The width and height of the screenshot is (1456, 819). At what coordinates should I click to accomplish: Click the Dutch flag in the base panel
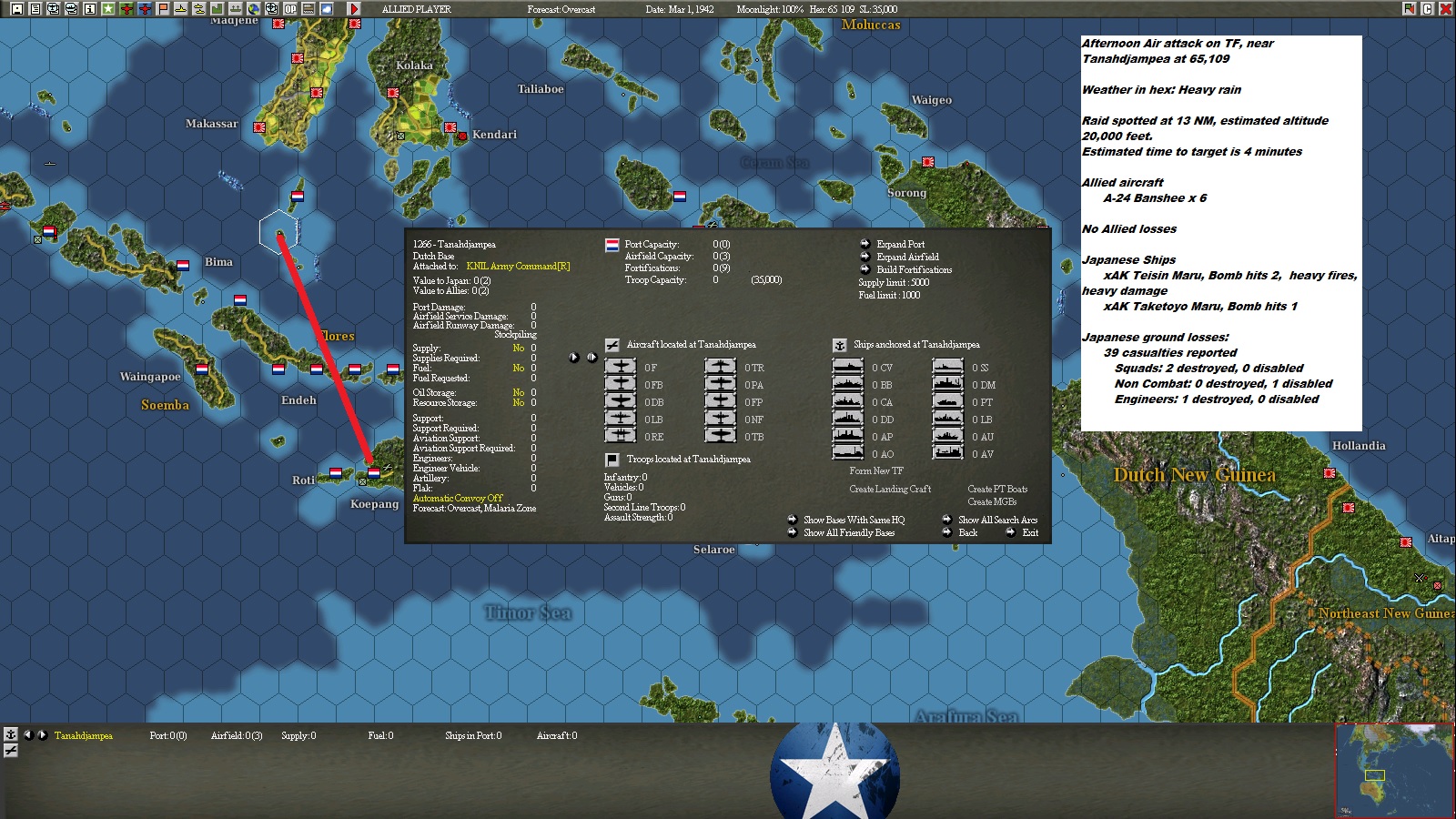[612, 245]
